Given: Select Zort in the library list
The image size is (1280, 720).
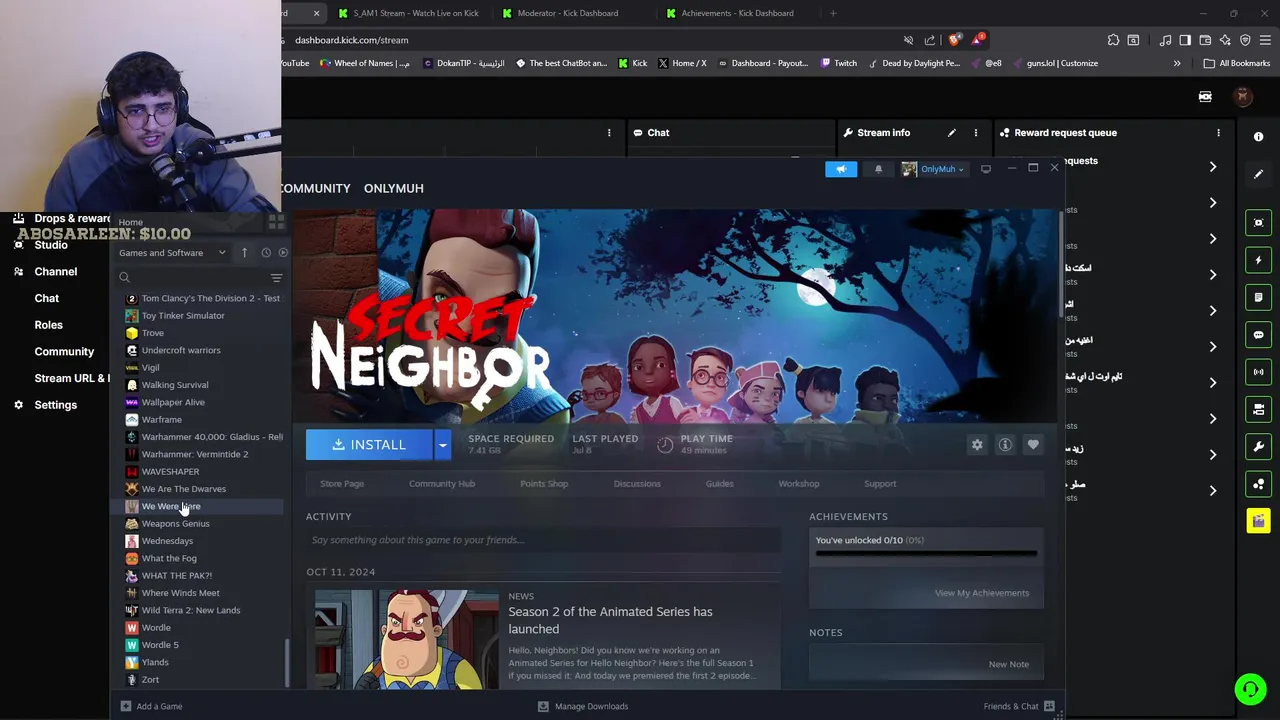Looking at the screenshot, I should click(x=150, y=680).
